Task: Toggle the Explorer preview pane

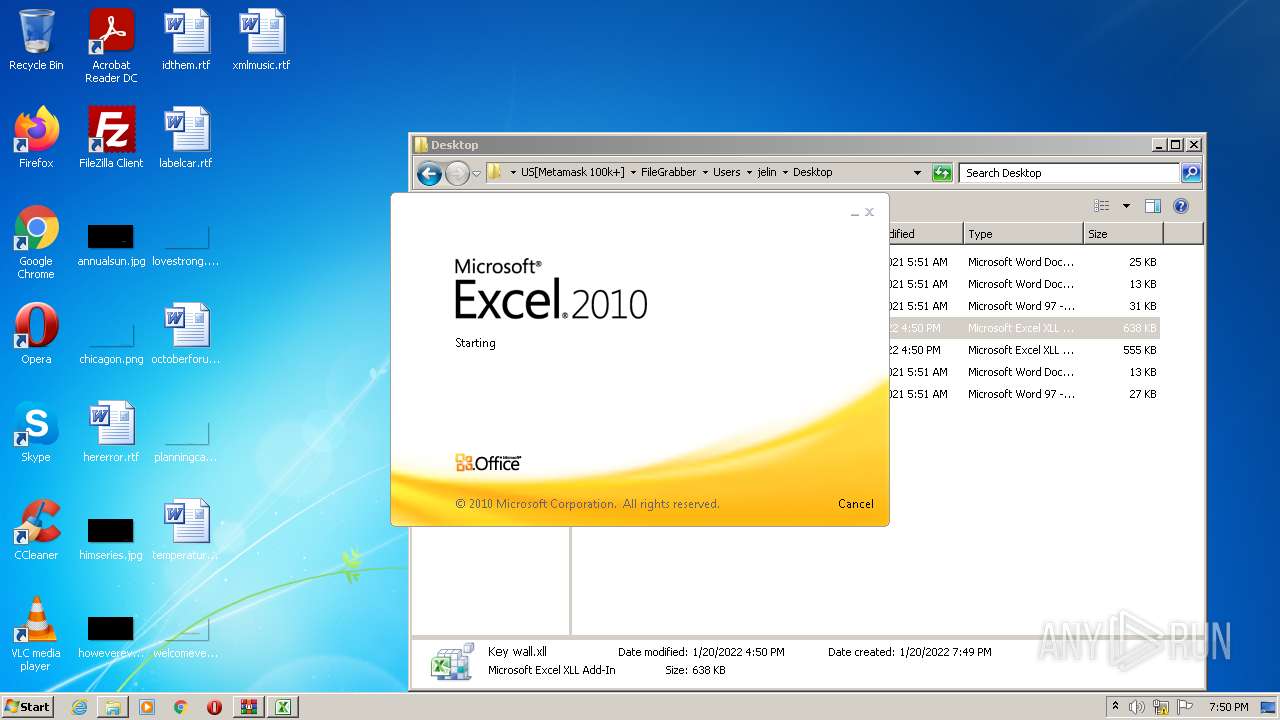Action: pos(1152,206)
